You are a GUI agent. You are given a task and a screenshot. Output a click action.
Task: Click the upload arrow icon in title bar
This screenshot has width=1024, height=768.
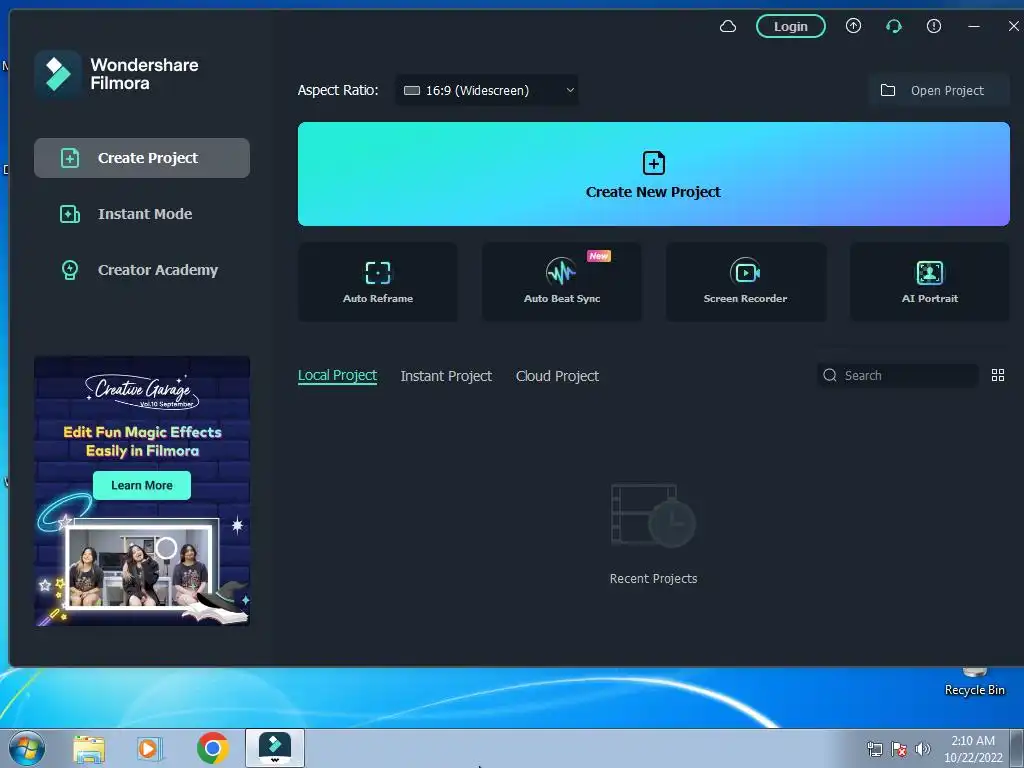point(853,26)
